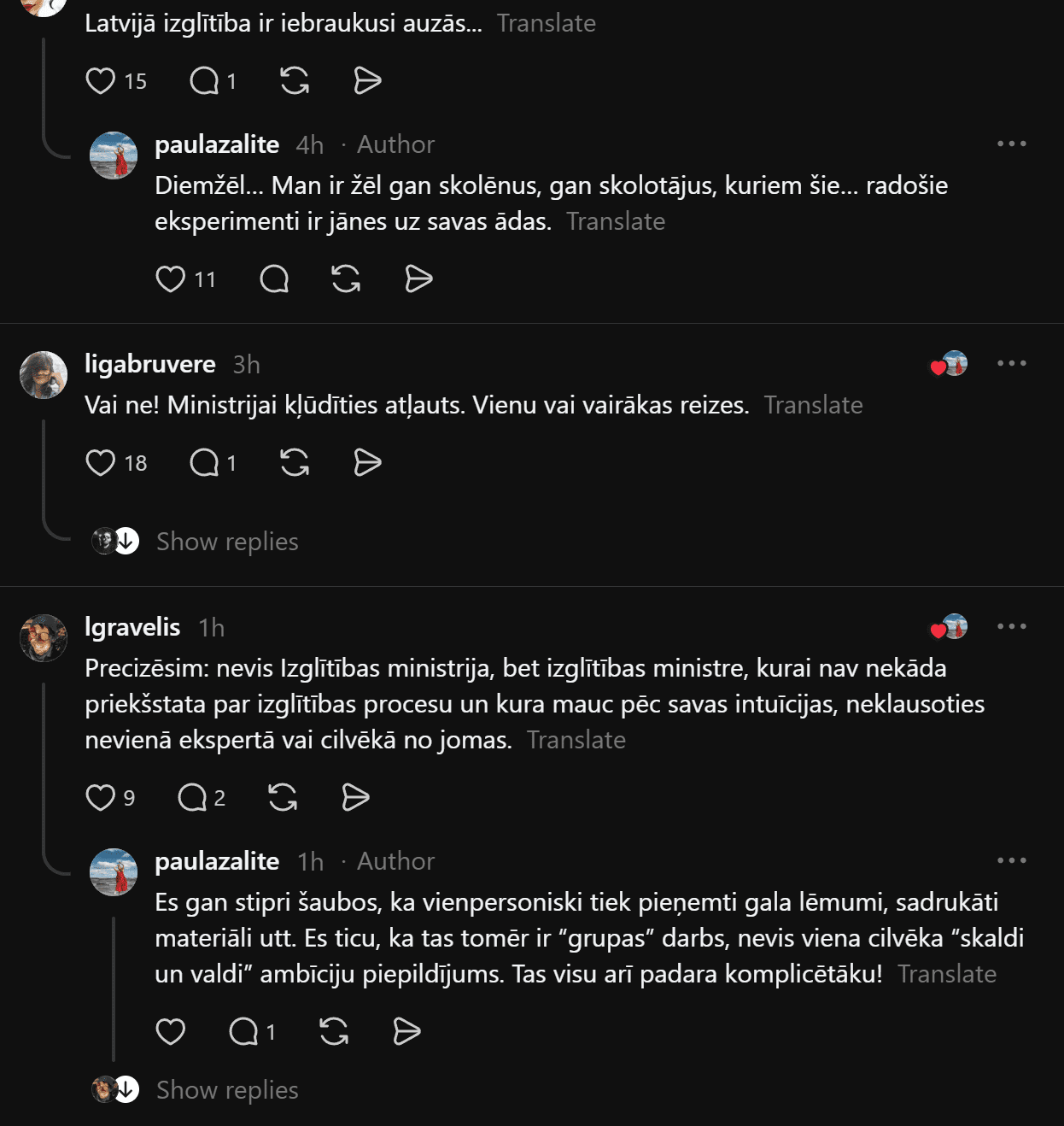Reply to paulazalite's 4h comment
Viewport: 1064px width, 1126px height.
point(274,279)
